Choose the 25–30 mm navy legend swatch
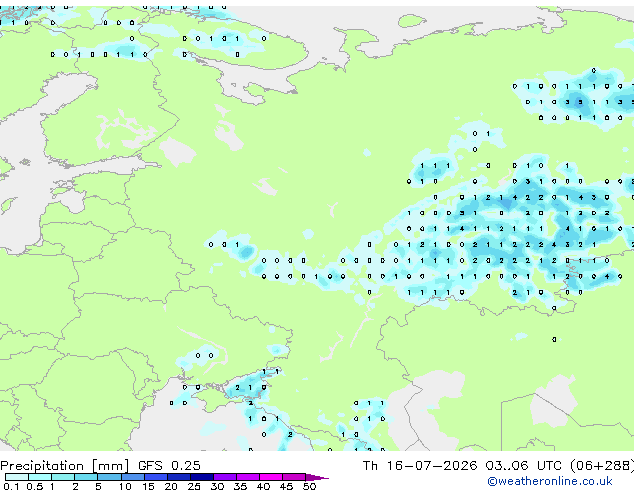 tap(201, 477)
